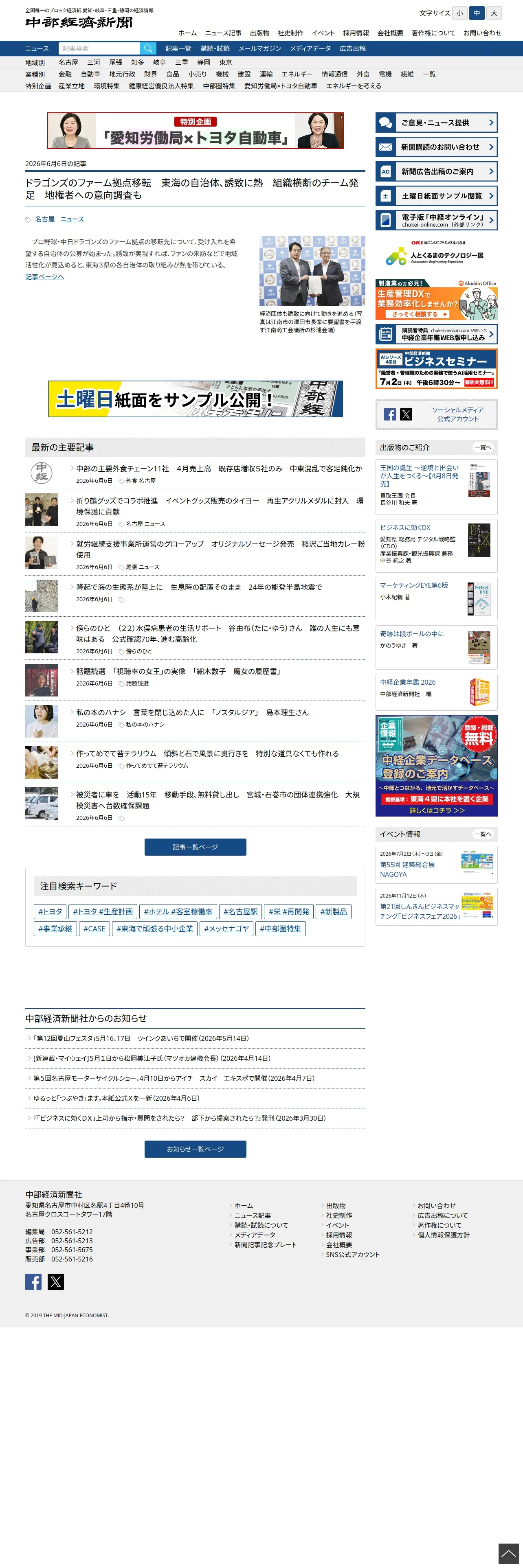Image resolution: width=523 pixels, height=1568 pixels.
Task: Open 会社概要 in the top menu
Action: [x=390, y=33]
